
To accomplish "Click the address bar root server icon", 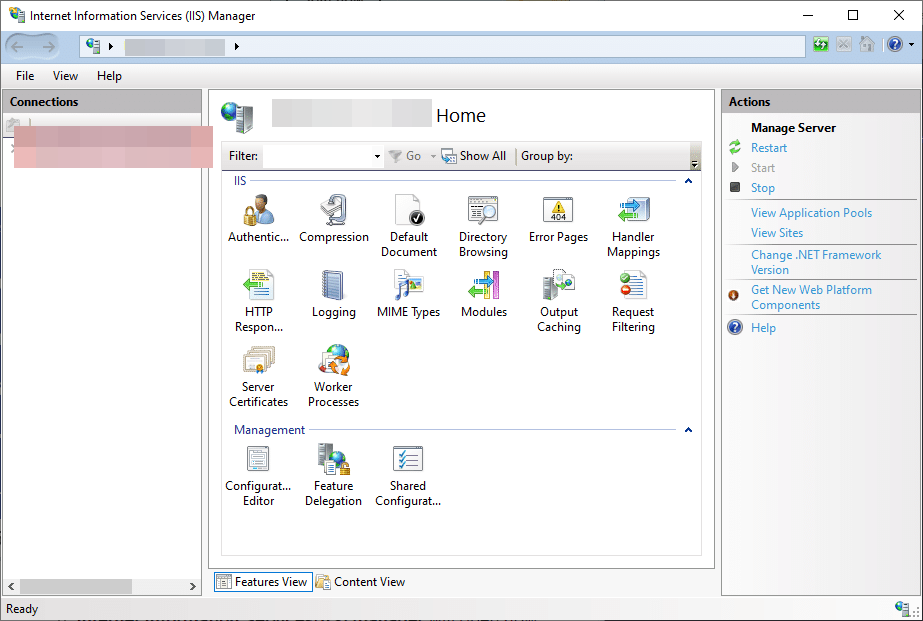I will pos(93,45).
